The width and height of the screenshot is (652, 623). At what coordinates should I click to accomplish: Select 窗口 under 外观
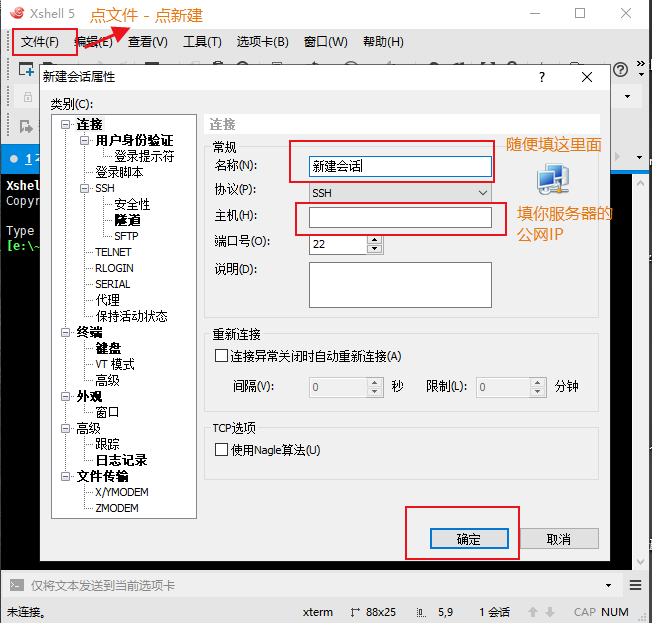(x=107, y=412)
